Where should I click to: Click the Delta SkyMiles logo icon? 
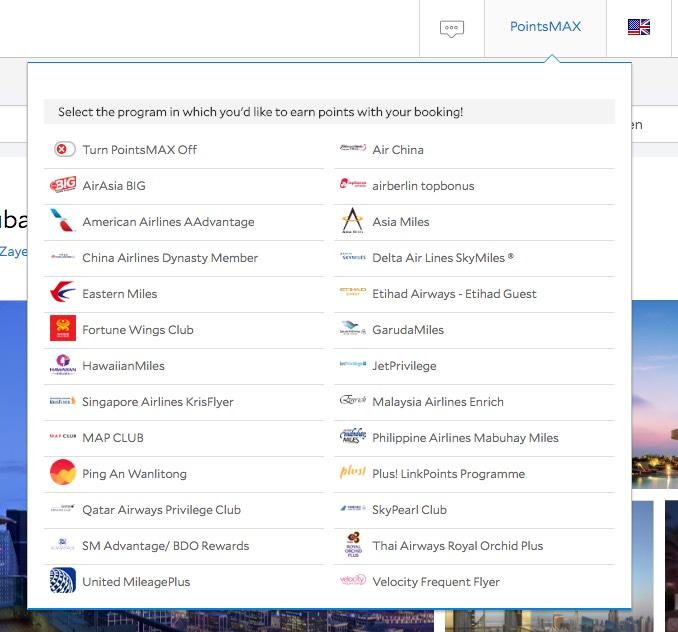353,256
